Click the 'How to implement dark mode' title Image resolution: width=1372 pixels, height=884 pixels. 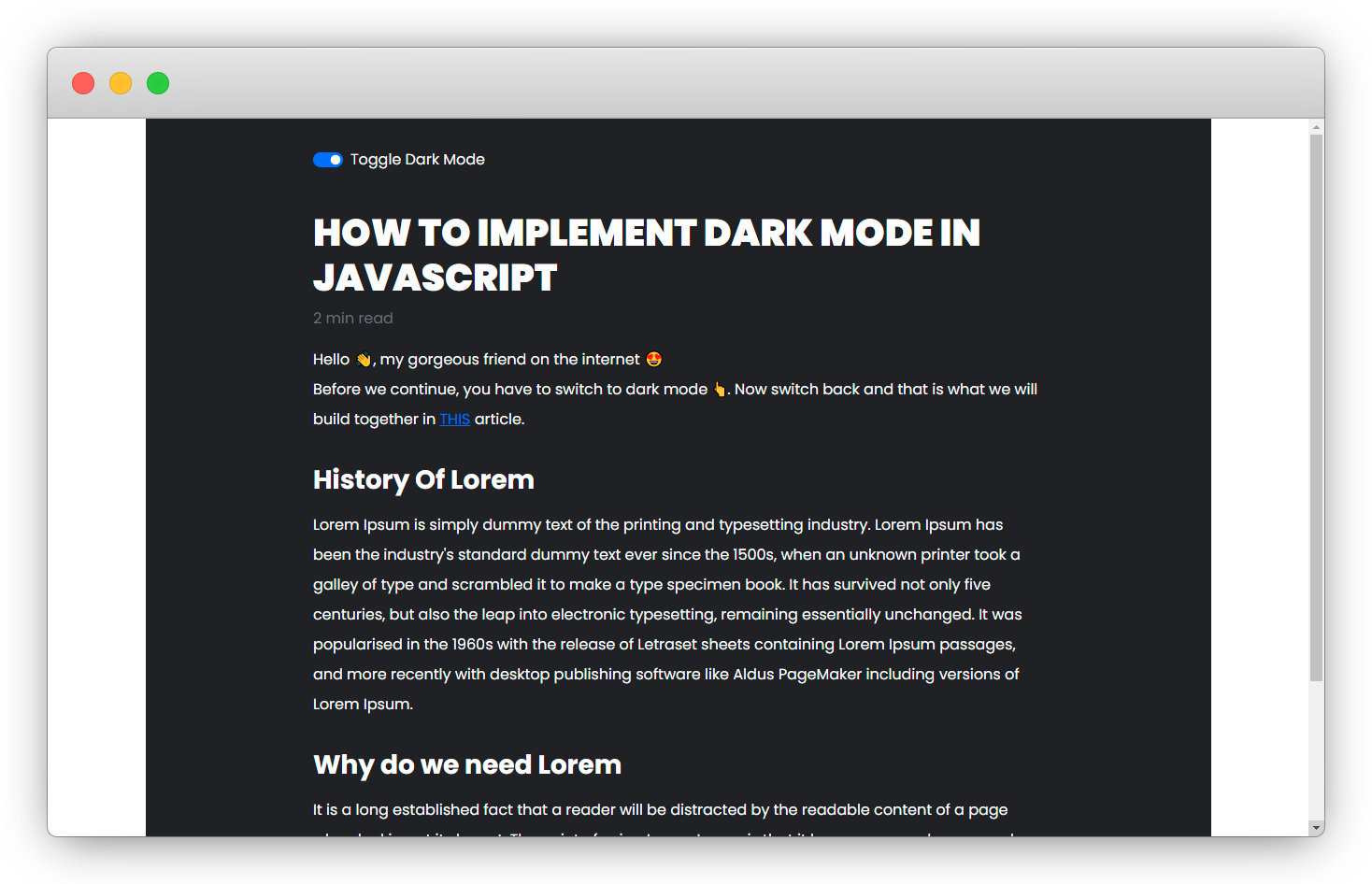pyautogui.click(x=647, y=255)
